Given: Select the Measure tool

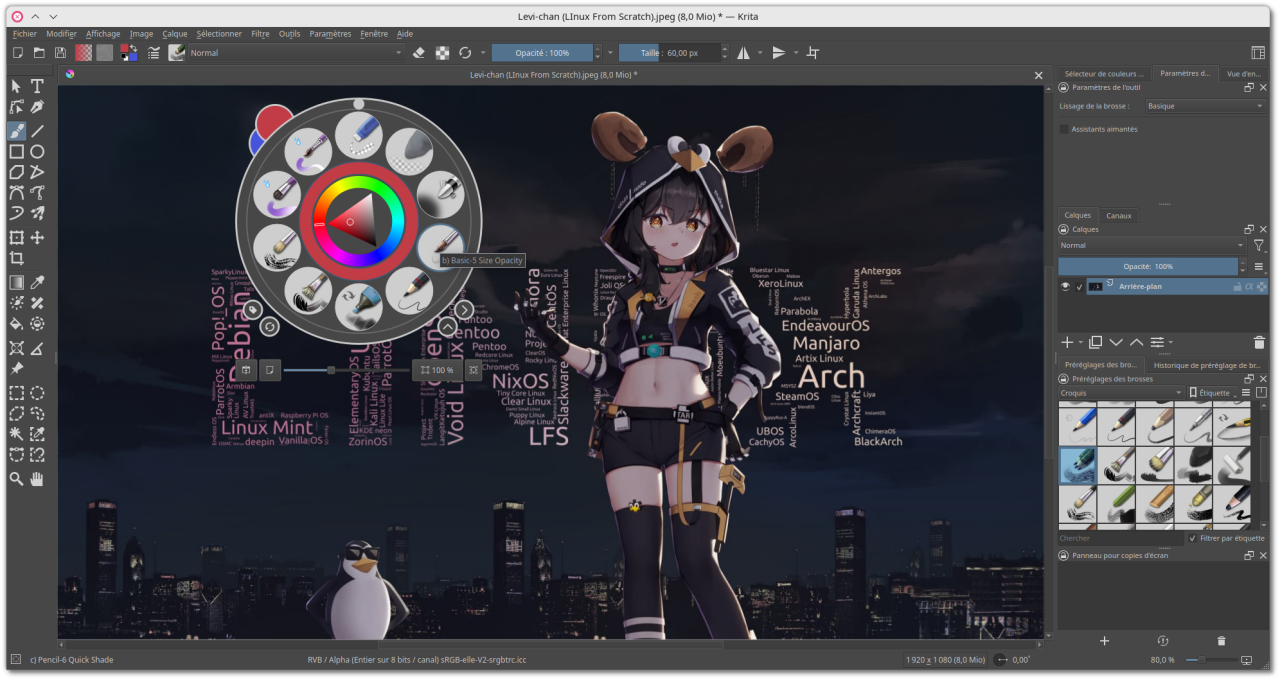Looking at the screenshot, I should click(37, 348).
